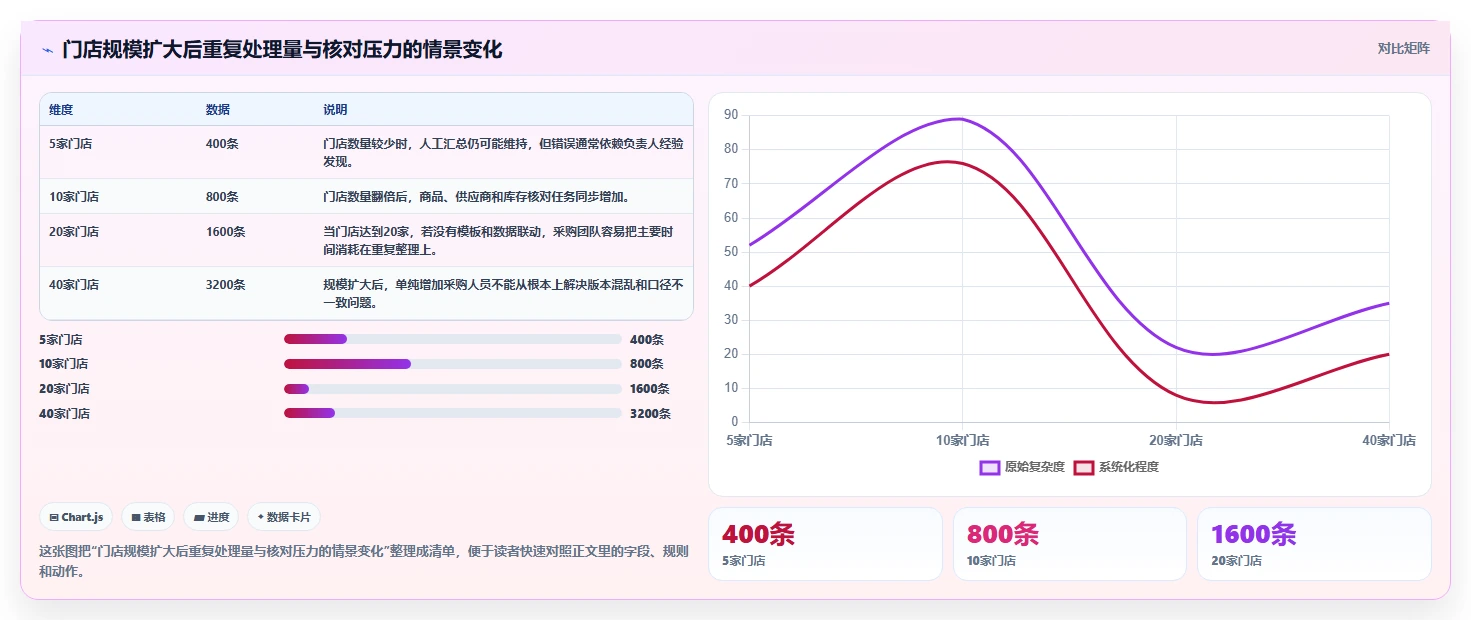Select the 1600条 cell in the table

click(x=226, y=232)
